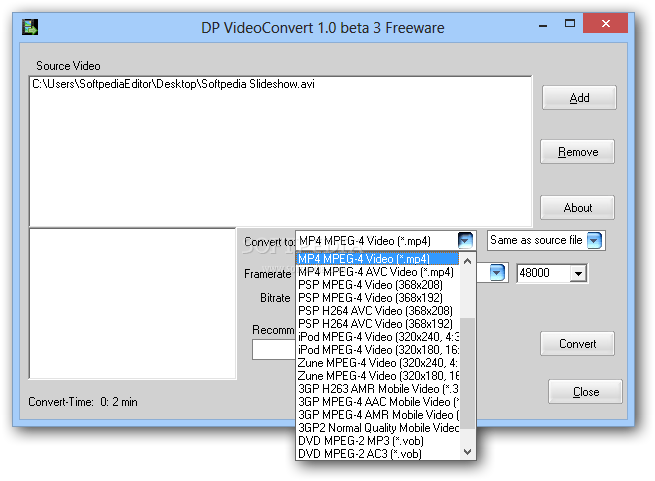Select 3GP MPEG-4 AAC Mobile Video
Viewport: 655px width, 481px height.
click(x=377, y=402)
